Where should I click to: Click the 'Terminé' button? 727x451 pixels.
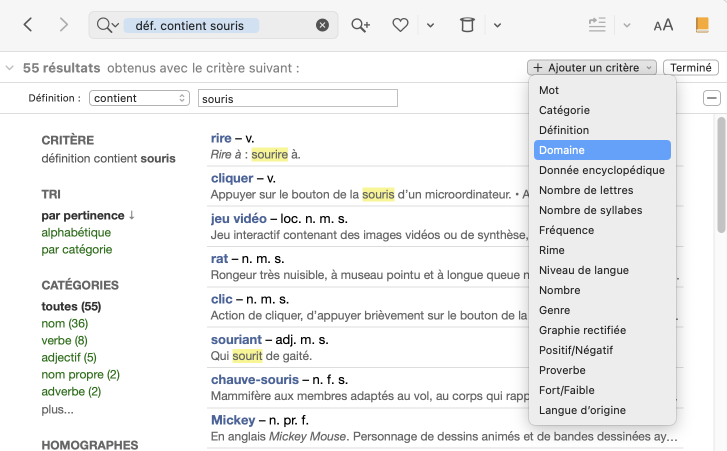click(691, 68)
